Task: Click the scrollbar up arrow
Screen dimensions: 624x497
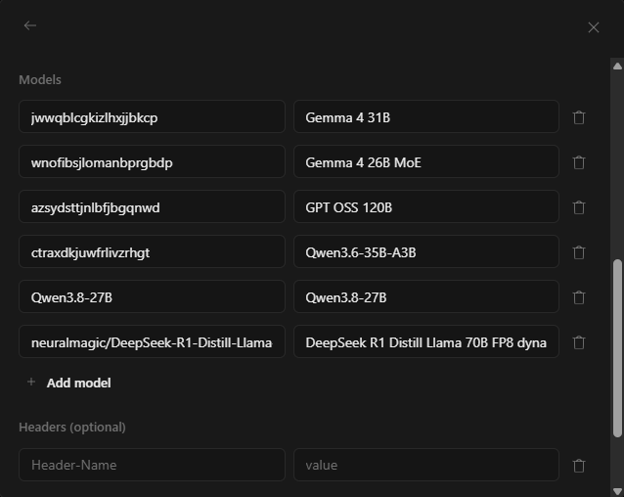Action: [617, 66]
